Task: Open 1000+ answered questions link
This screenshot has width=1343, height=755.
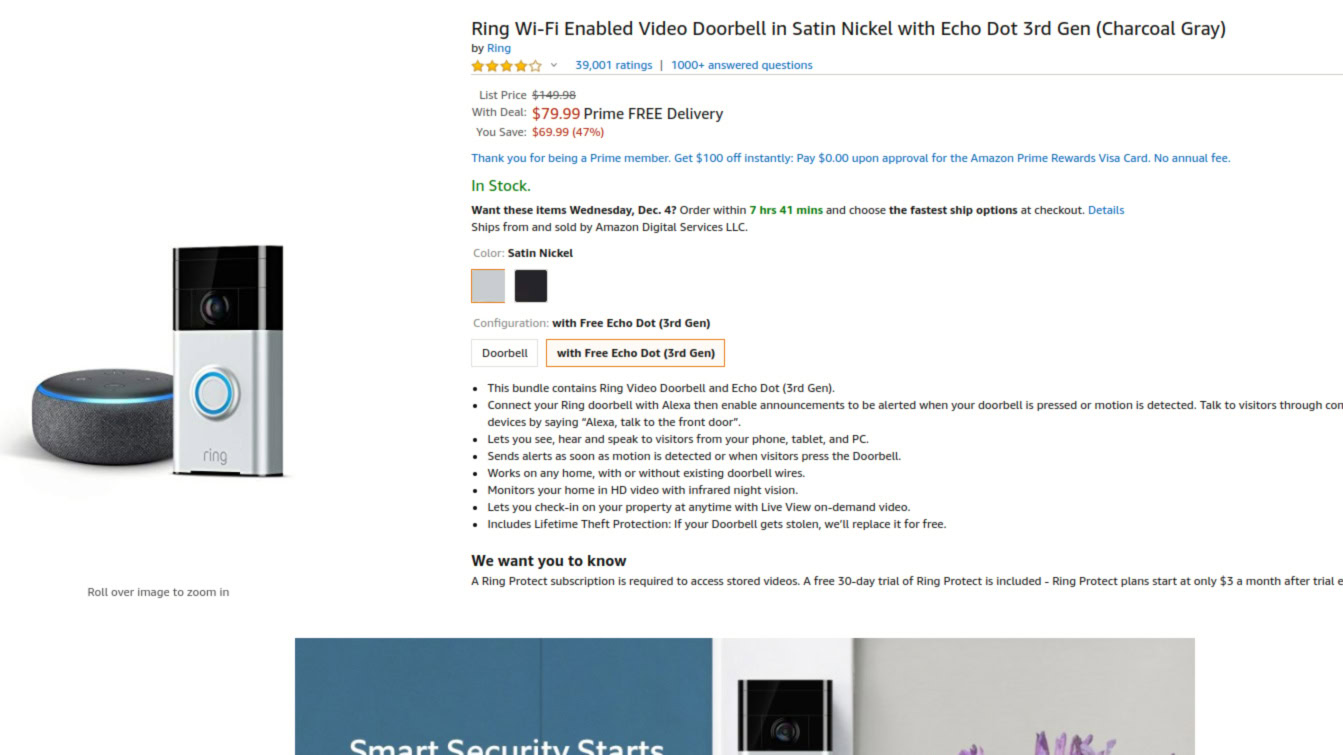Action: pyautogui.click(x=741, y=65)
